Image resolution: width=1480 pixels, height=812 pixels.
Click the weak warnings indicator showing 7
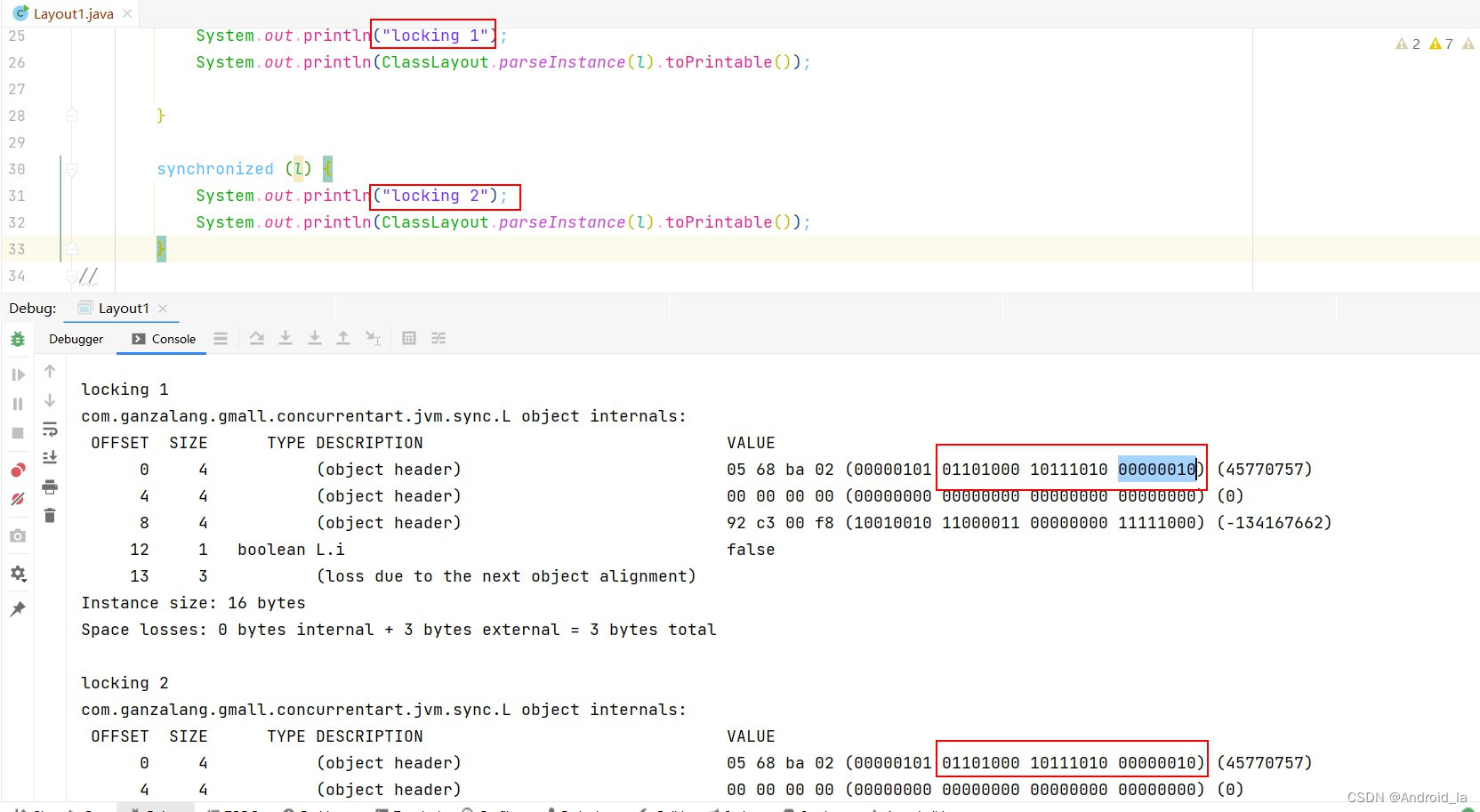1441,44
